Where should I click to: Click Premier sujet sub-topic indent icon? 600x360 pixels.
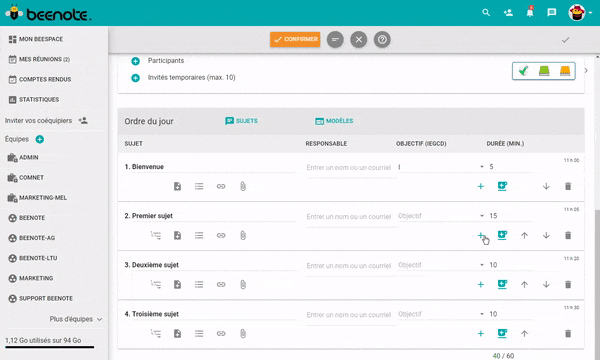156,235
